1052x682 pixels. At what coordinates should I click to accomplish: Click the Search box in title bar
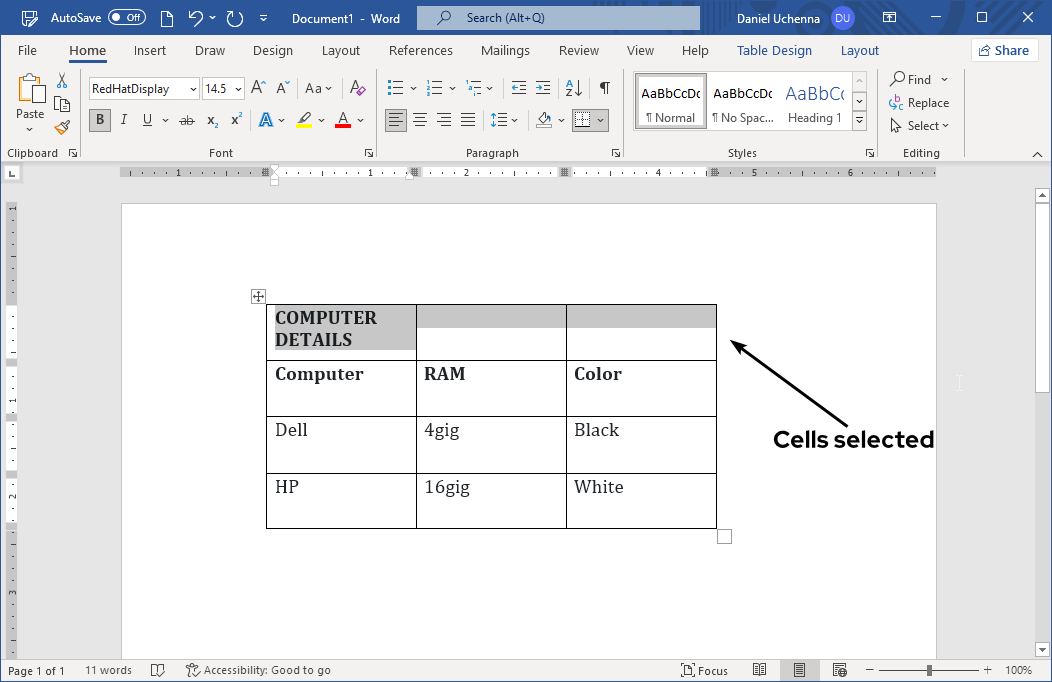click(558, 18)
